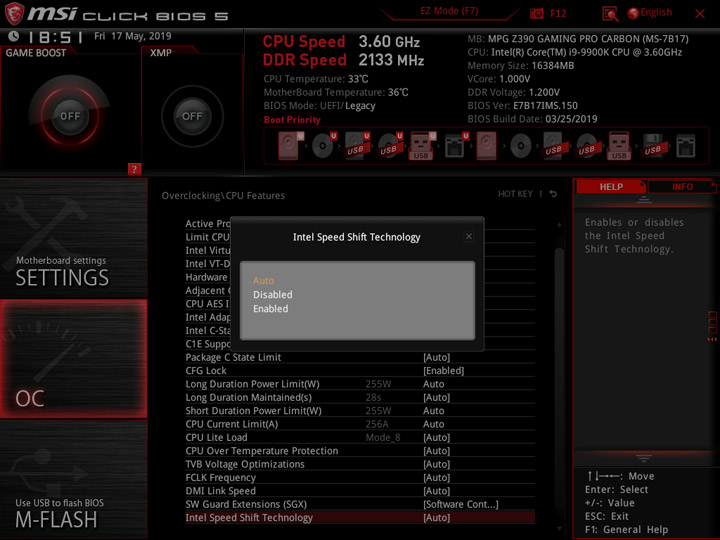Viewport: 720px width, 540px height.
Task: Open Long Duration Maintained(s) [Auto] value
Action: tap(436, 397)
